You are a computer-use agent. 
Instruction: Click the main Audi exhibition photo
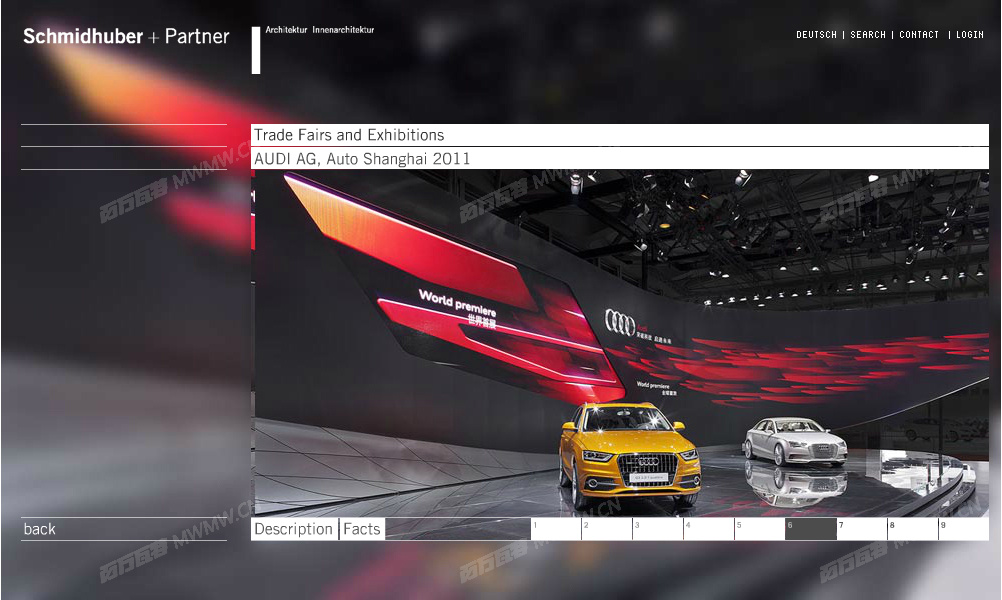coord(620,343)
